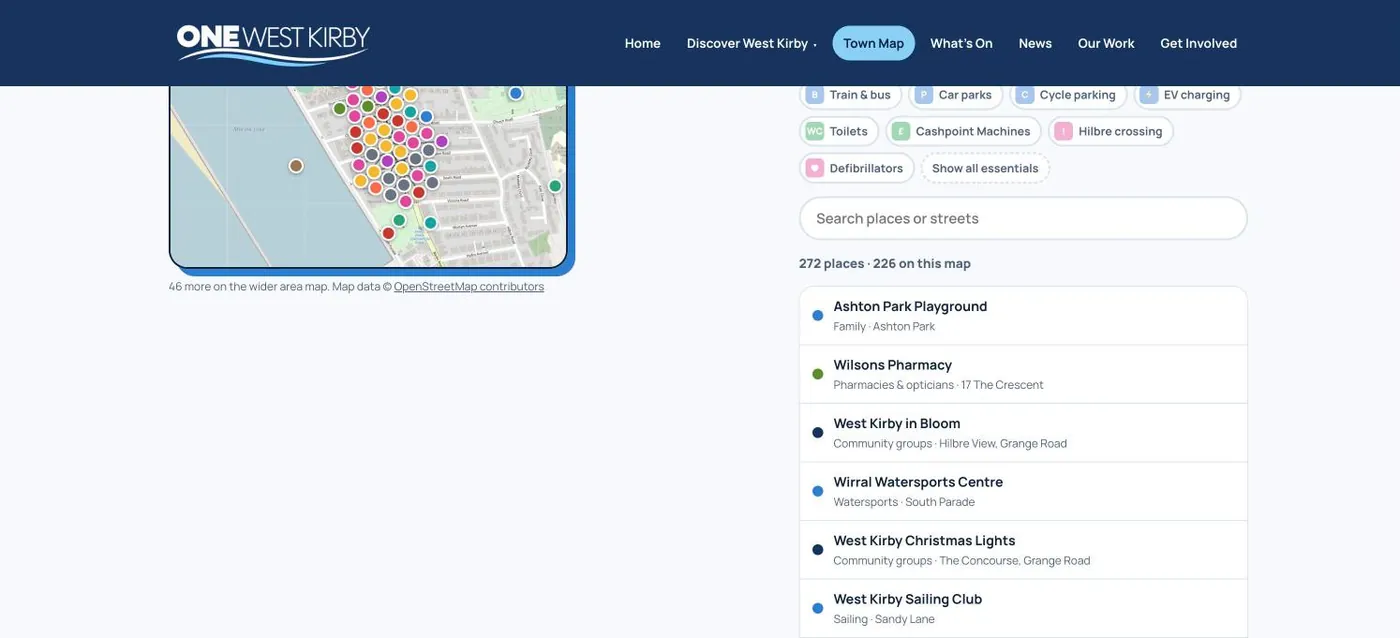
Task: Open the One West Kirby logo link
Action: [x=273, y=44]
